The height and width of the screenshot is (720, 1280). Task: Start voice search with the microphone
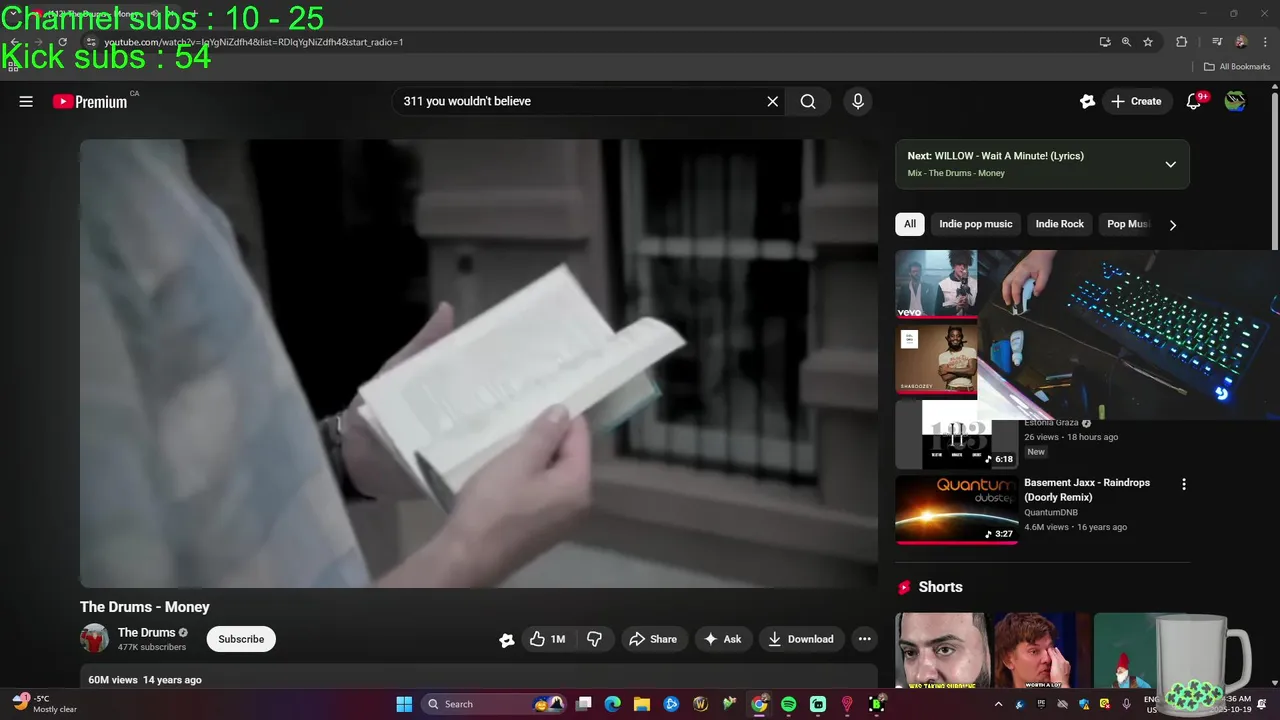tap(857, 101)
